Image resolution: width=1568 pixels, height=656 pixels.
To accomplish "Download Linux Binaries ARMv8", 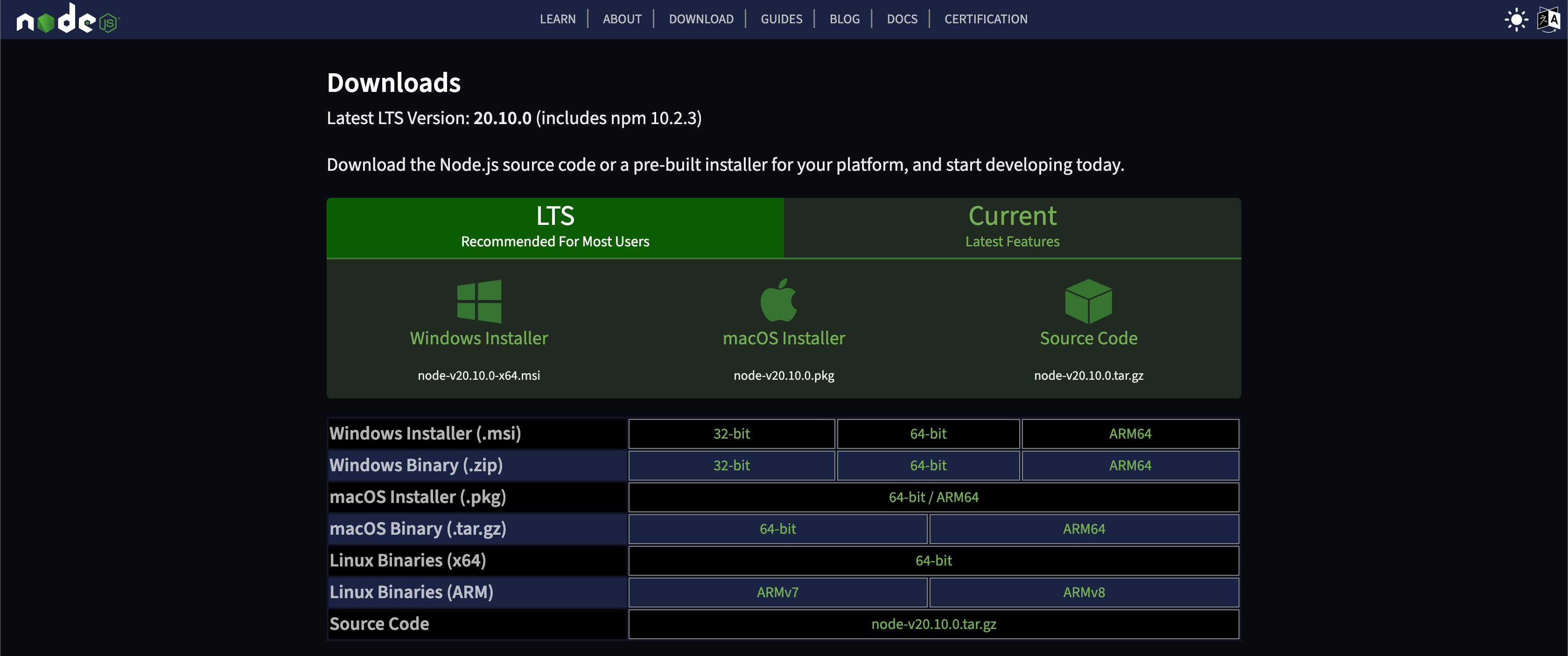I will tap(1084, 592).
